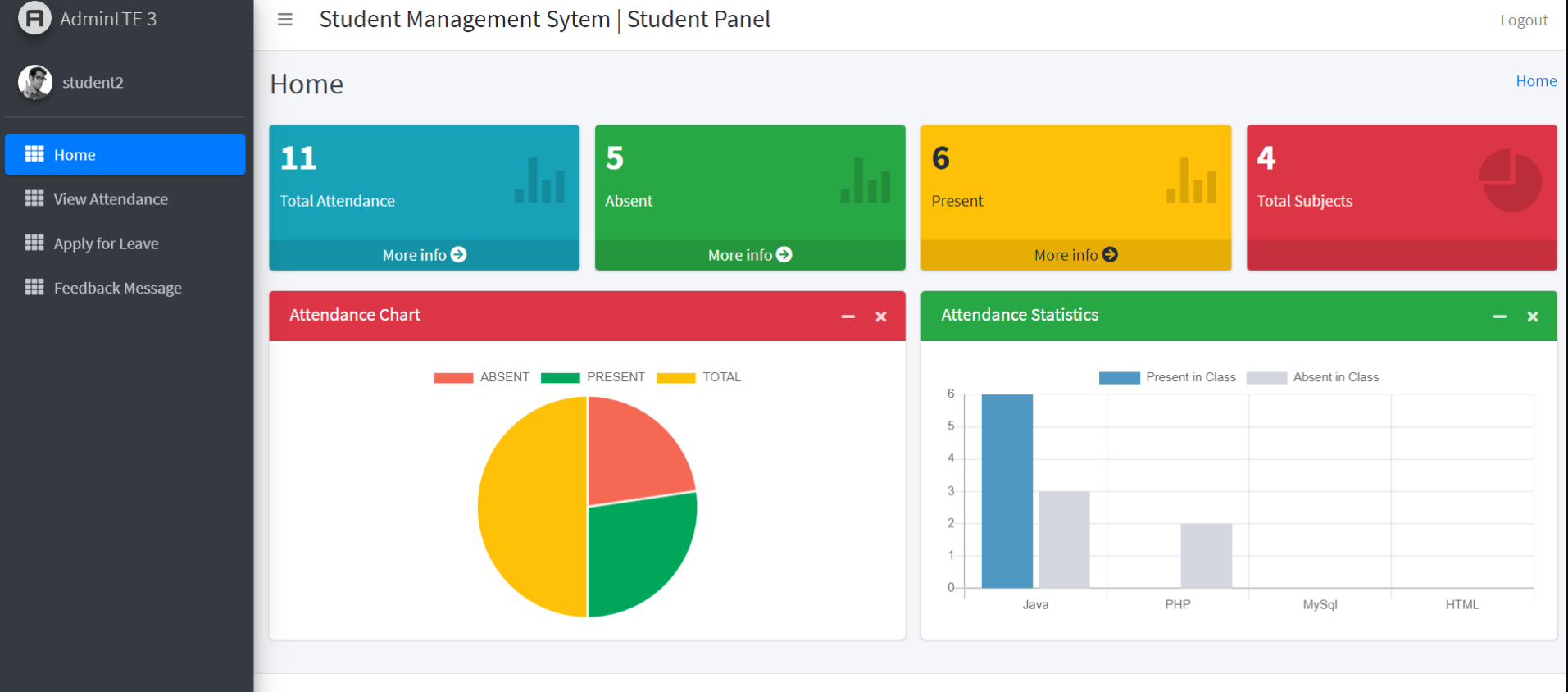This screenshot has height=692, width=1568.
Task: Click the AdminLTE 3 brand text
Action: pyautogui.click(x=108, y=19)
